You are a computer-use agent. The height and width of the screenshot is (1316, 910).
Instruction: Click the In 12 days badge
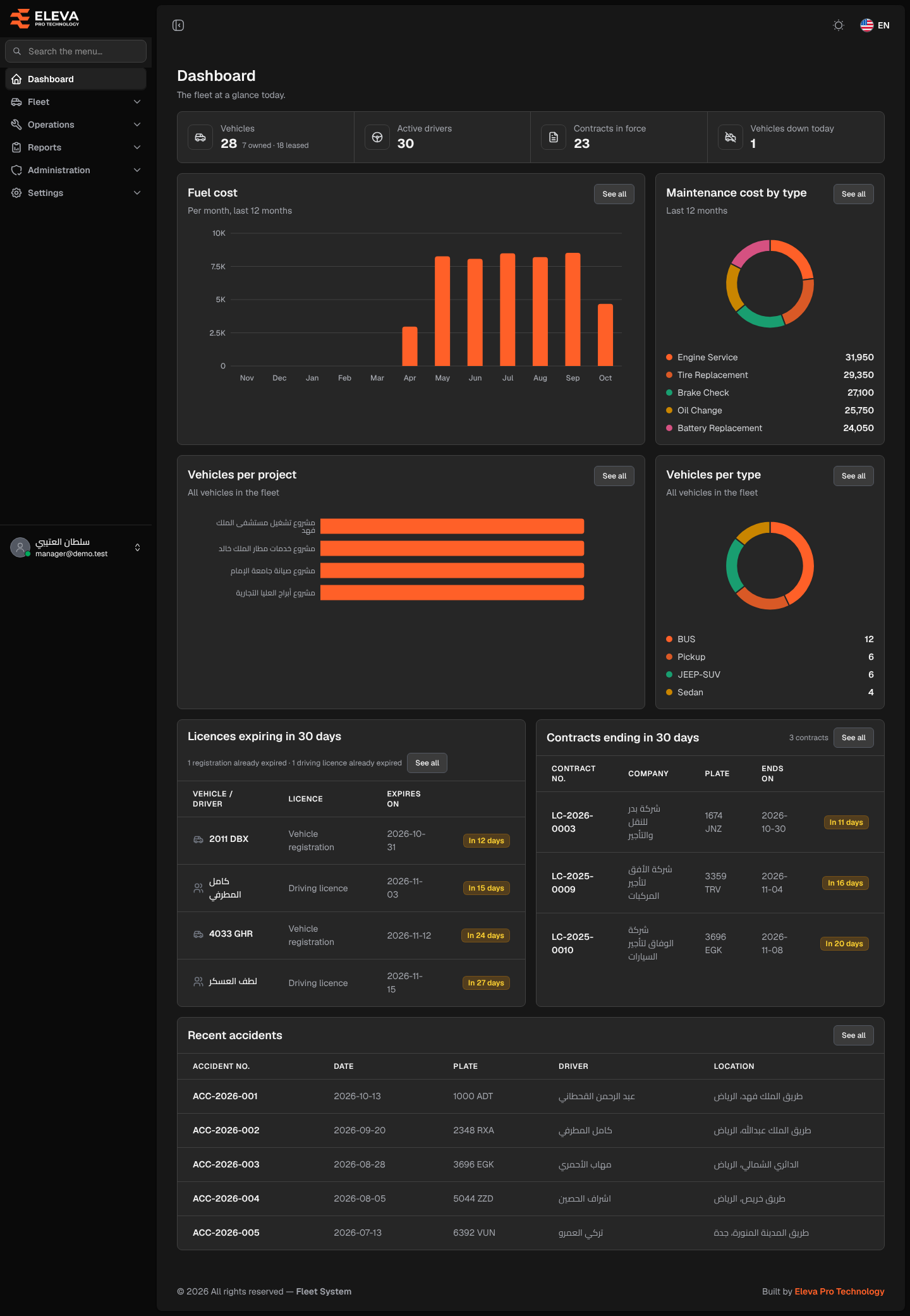[486, 841]
